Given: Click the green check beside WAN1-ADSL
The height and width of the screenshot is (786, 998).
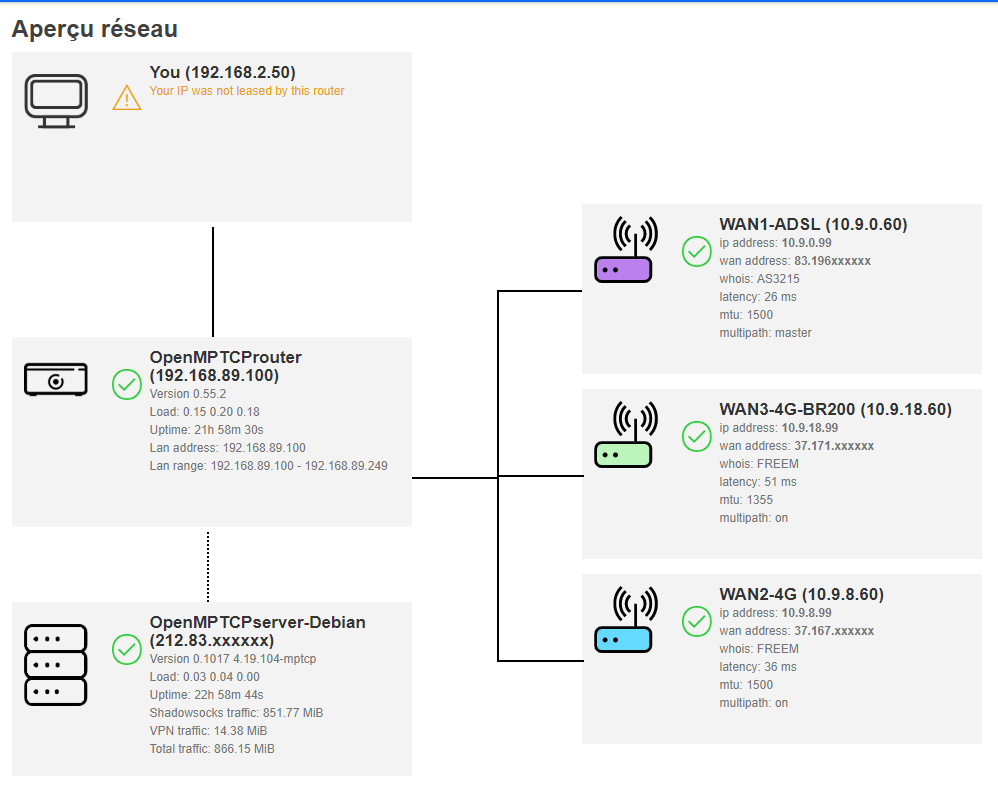Looking at the screenshot, I should pos(696,252).
